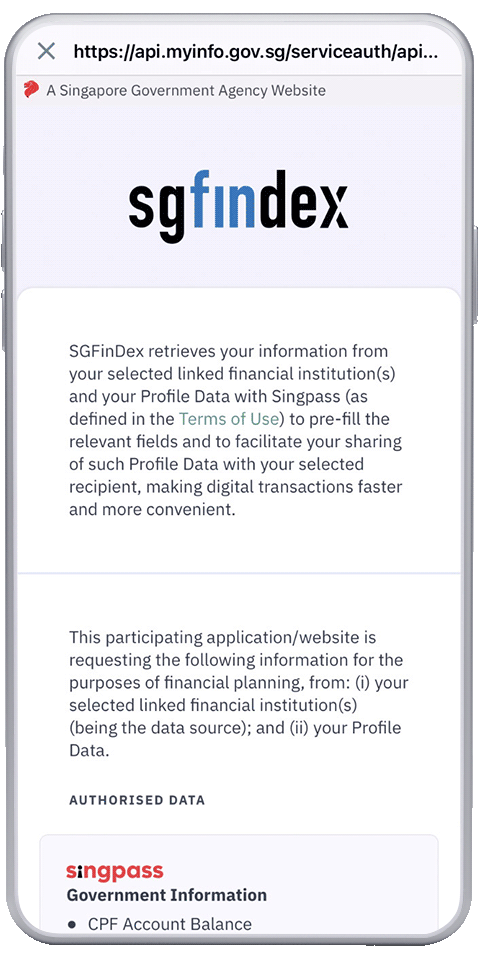The image size is (480, 960).
Task: Tap the 'This participating application/website' paragraph
Action: pyautogui.click(x=238, y=694)
